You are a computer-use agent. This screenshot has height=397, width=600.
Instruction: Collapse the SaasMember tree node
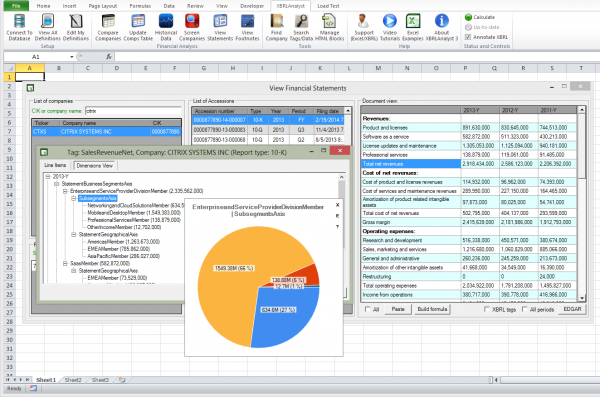click(x=65, y=263)
